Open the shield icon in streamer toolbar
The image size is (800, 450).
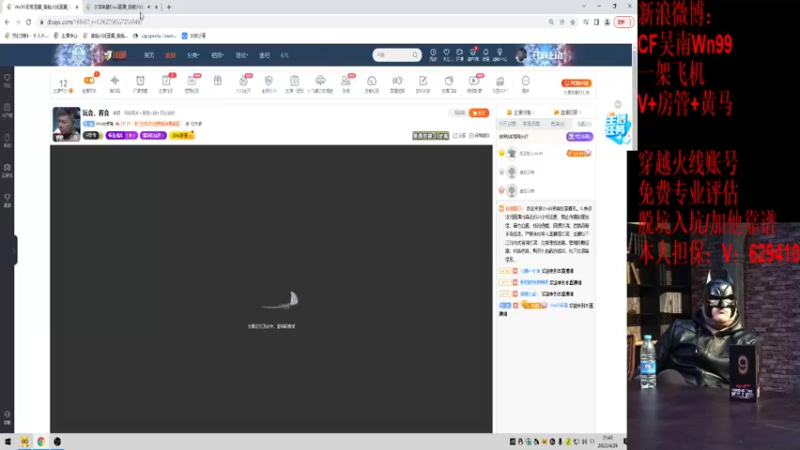269,81
